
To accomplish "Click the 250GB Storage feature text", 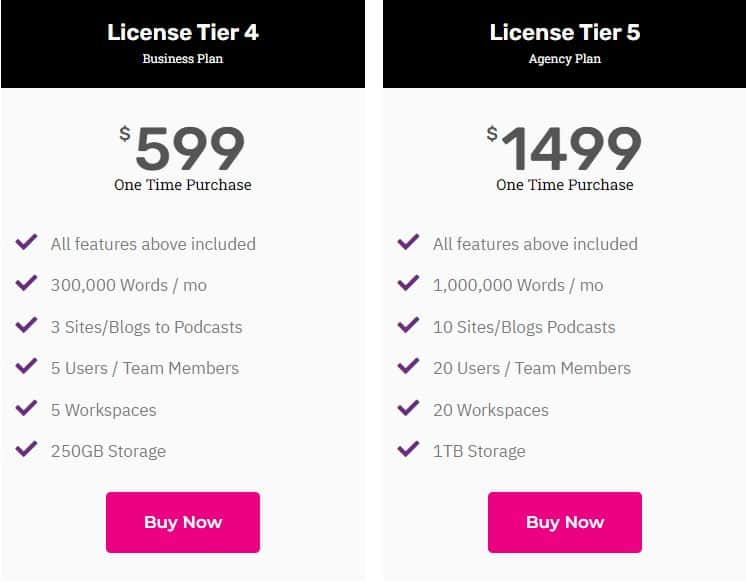I will tap(108, 451).
